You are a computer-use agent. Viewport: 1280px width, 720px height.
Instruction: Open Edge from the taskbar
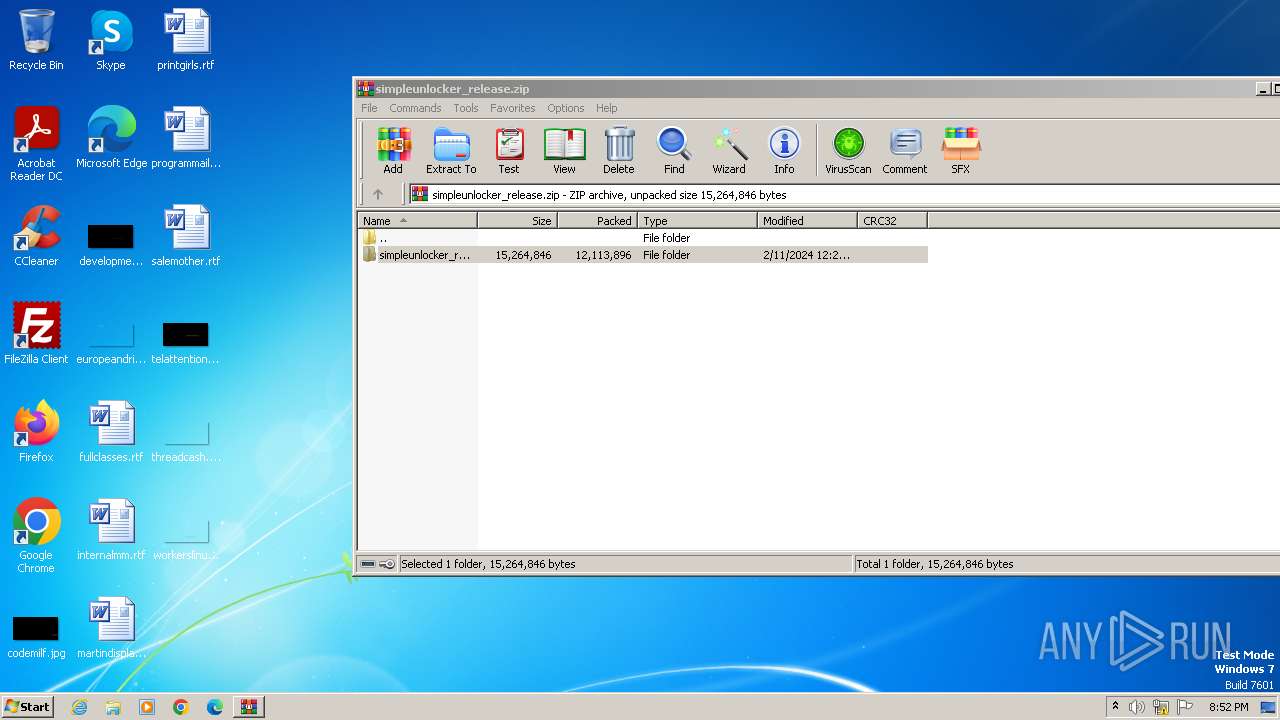pyautogui.click(x=215, y=707)
